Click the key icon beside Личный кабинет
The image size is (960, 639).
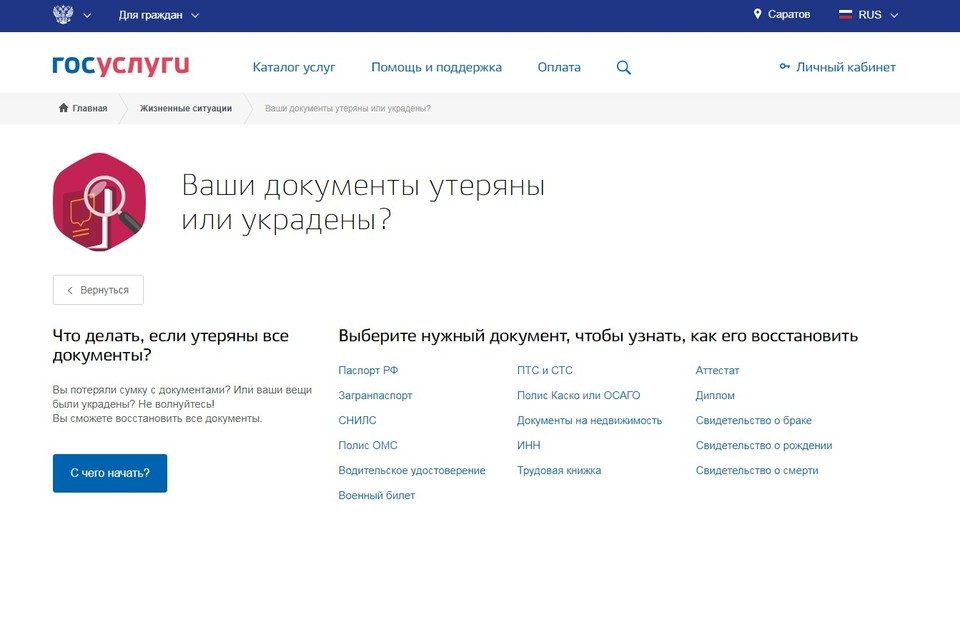(x=784, y=66)
